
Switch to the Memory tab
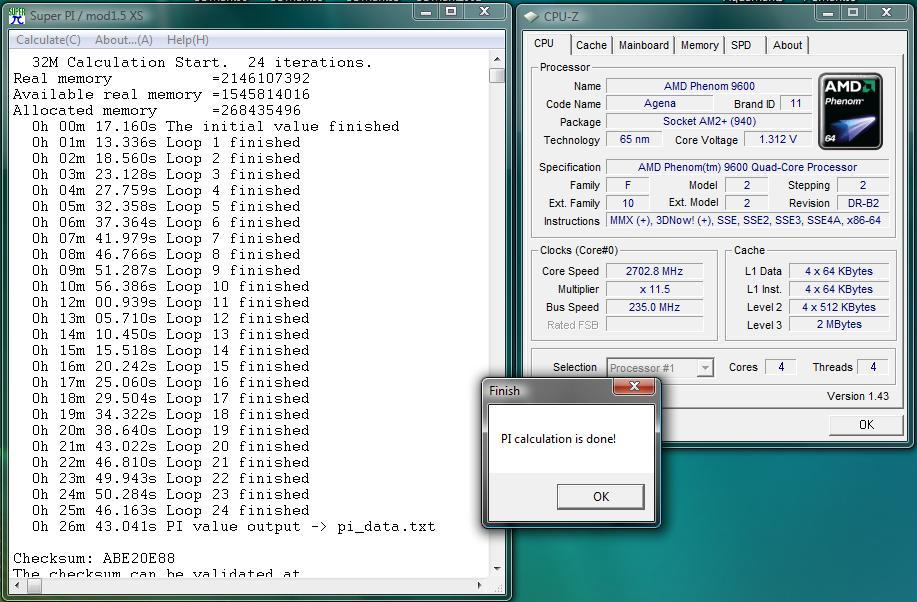point(699,45)
